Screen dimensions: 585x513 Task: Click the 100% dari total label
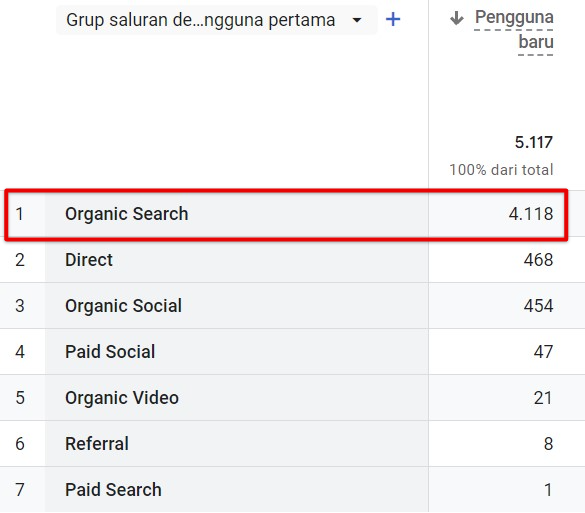click(x=501, y=170)
